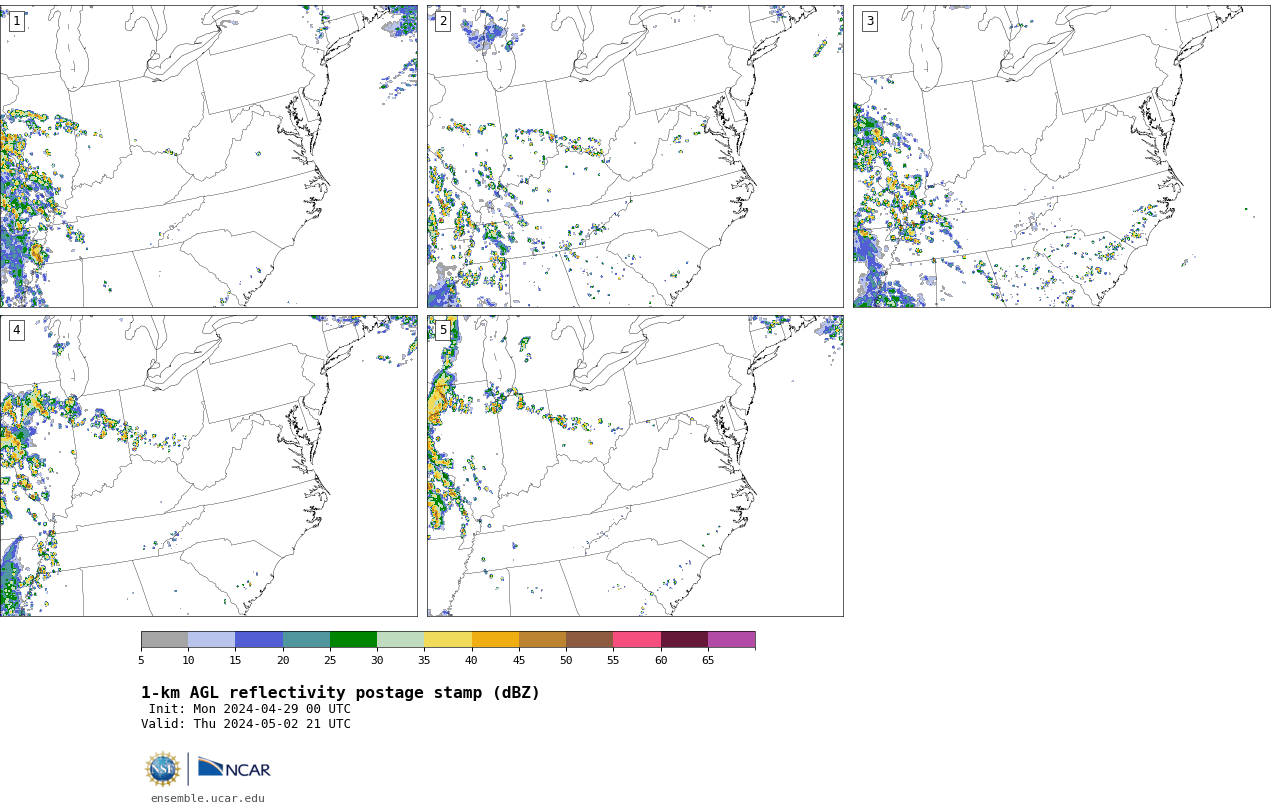Open ensemble member 4 reflectivity map
The width and height of the screenshot is (1280, 809).
click(x=208, y=466)
